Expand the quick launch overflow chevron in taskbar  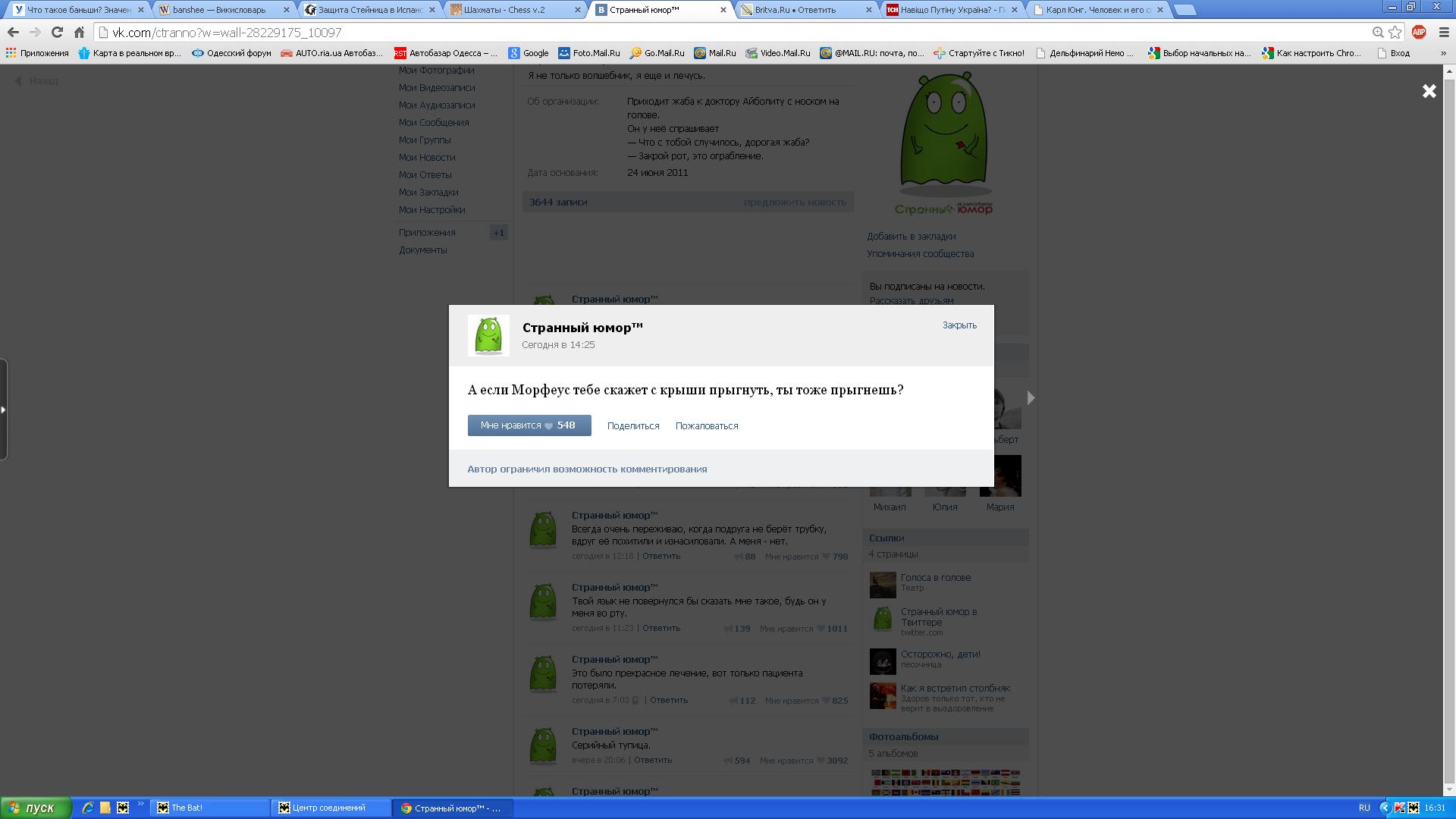140,805
